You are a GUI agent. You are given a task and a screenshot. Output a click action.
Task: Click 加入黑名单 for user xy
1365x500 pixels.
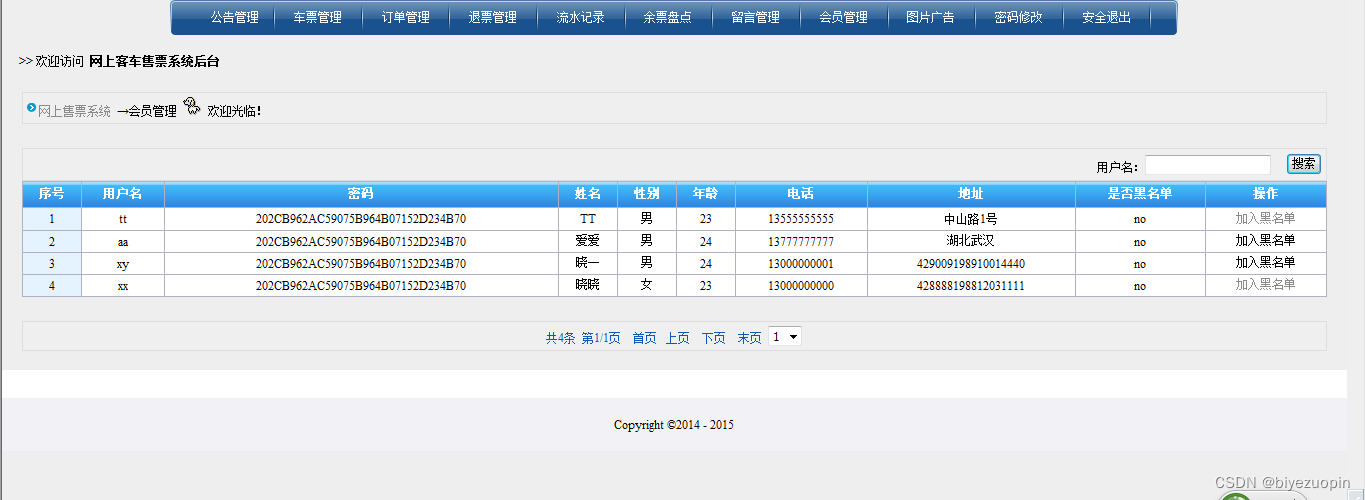[1265, 262]
